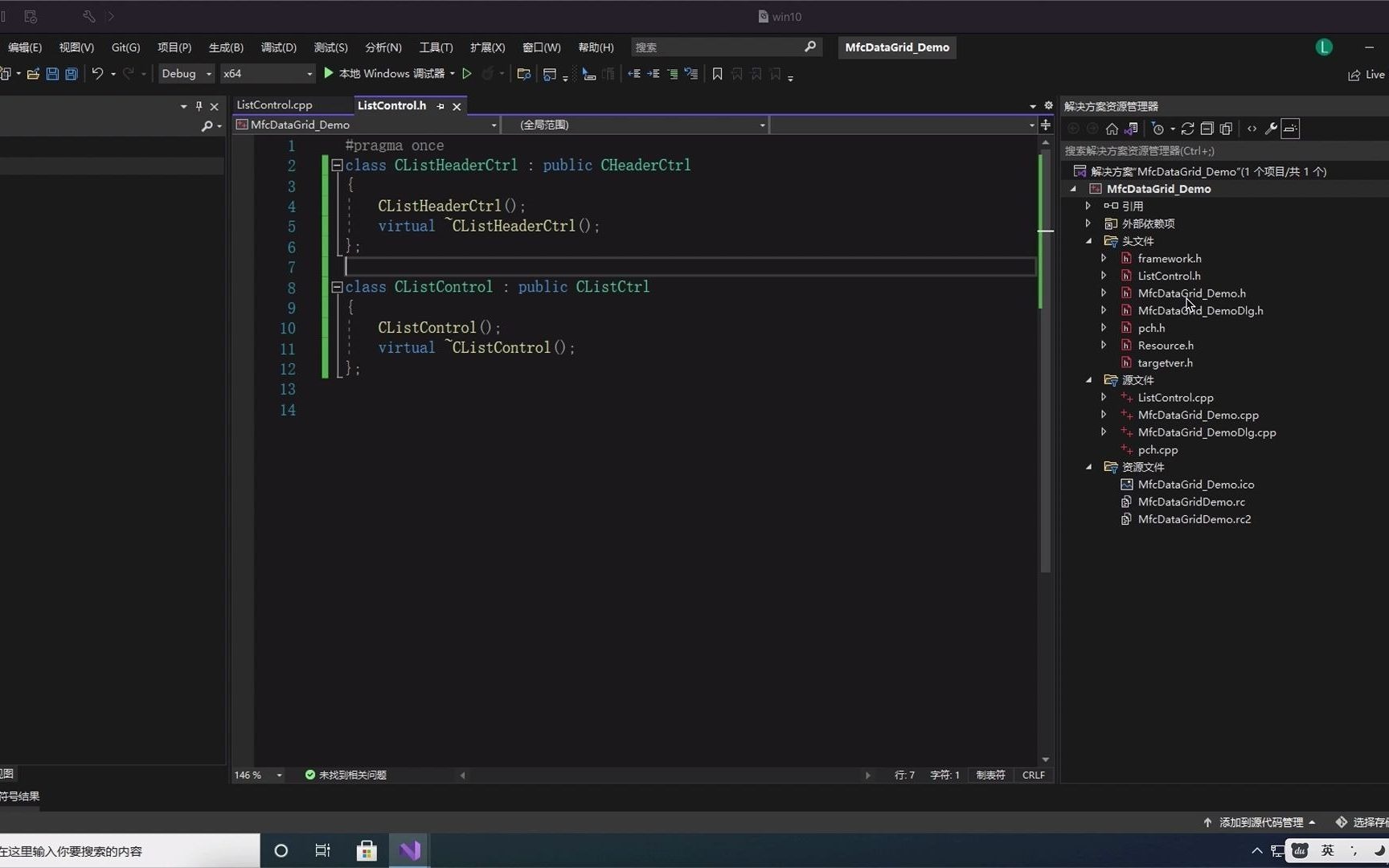Open the 调试(D) menu
This screenshot has width=1389, height=868.
click(278, 47)
